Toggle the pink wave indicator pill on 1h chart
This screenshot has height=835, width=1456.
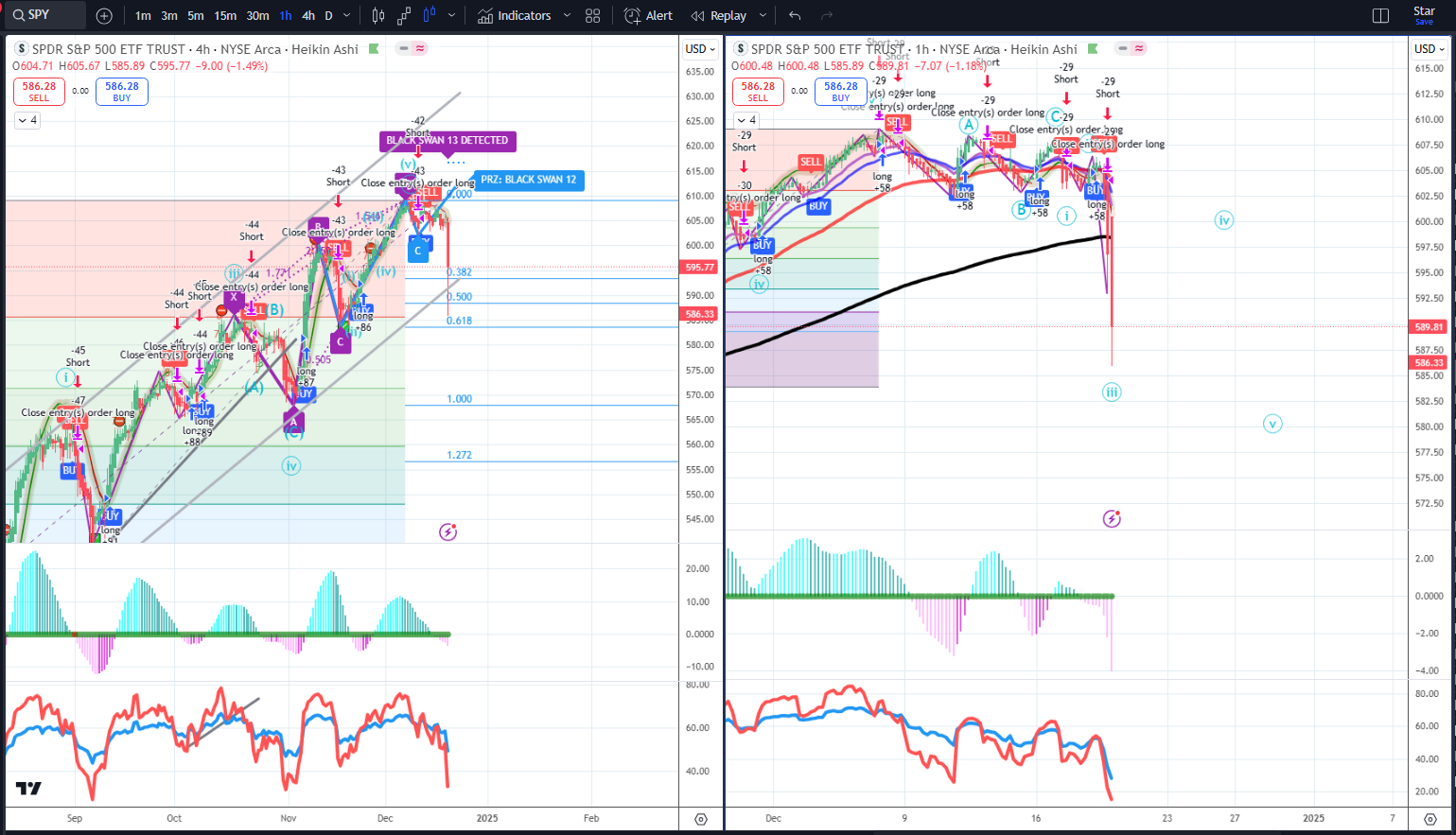1139,48
